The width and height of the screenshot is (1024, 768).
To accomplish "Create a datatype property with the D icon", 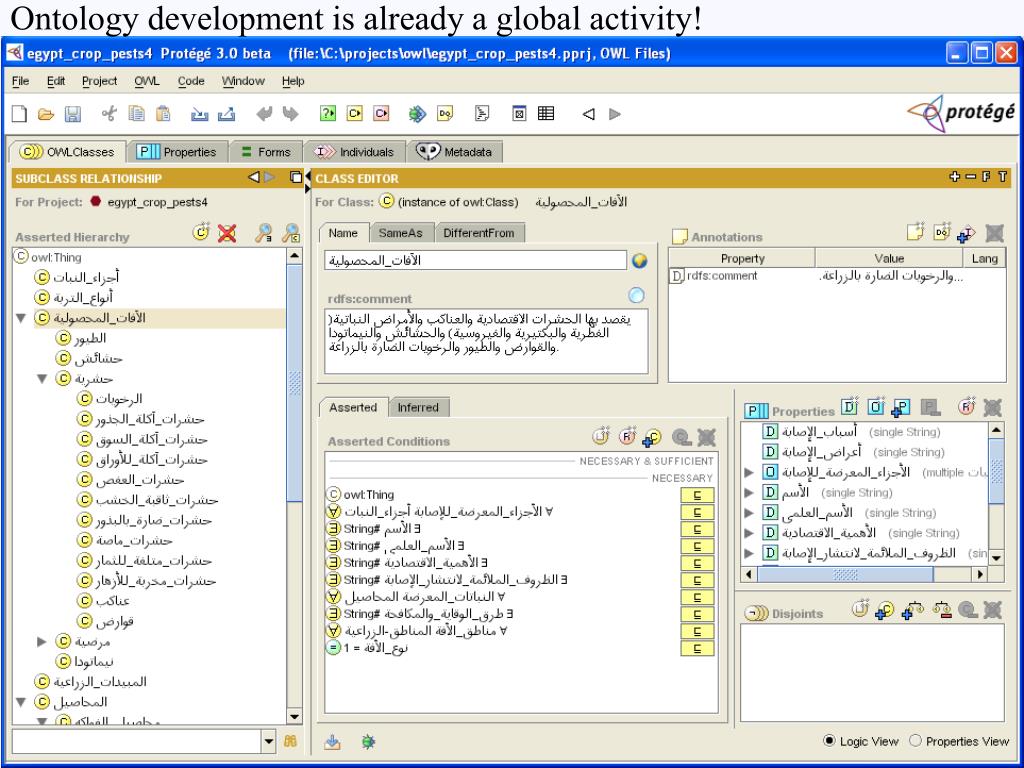I will (x=849, y=407).
